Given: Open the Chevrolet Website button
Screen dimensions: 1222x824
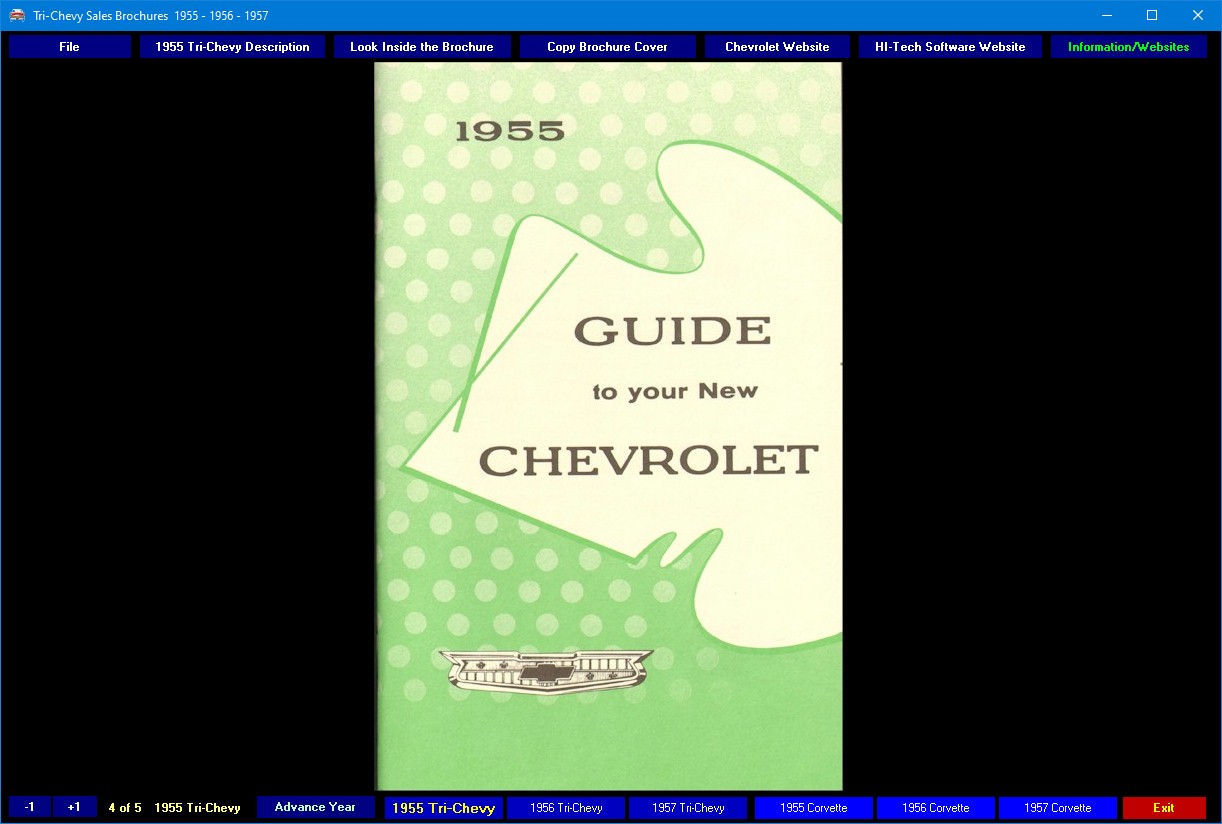Looking at the screenshot, I should (777, 47).
